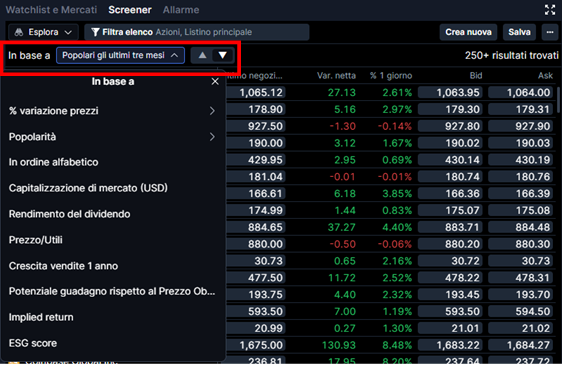Select Potenziale guadagno rispetto al Prezzo option
This screenshot has height=377, width=564.
click(x=112, y=291)
